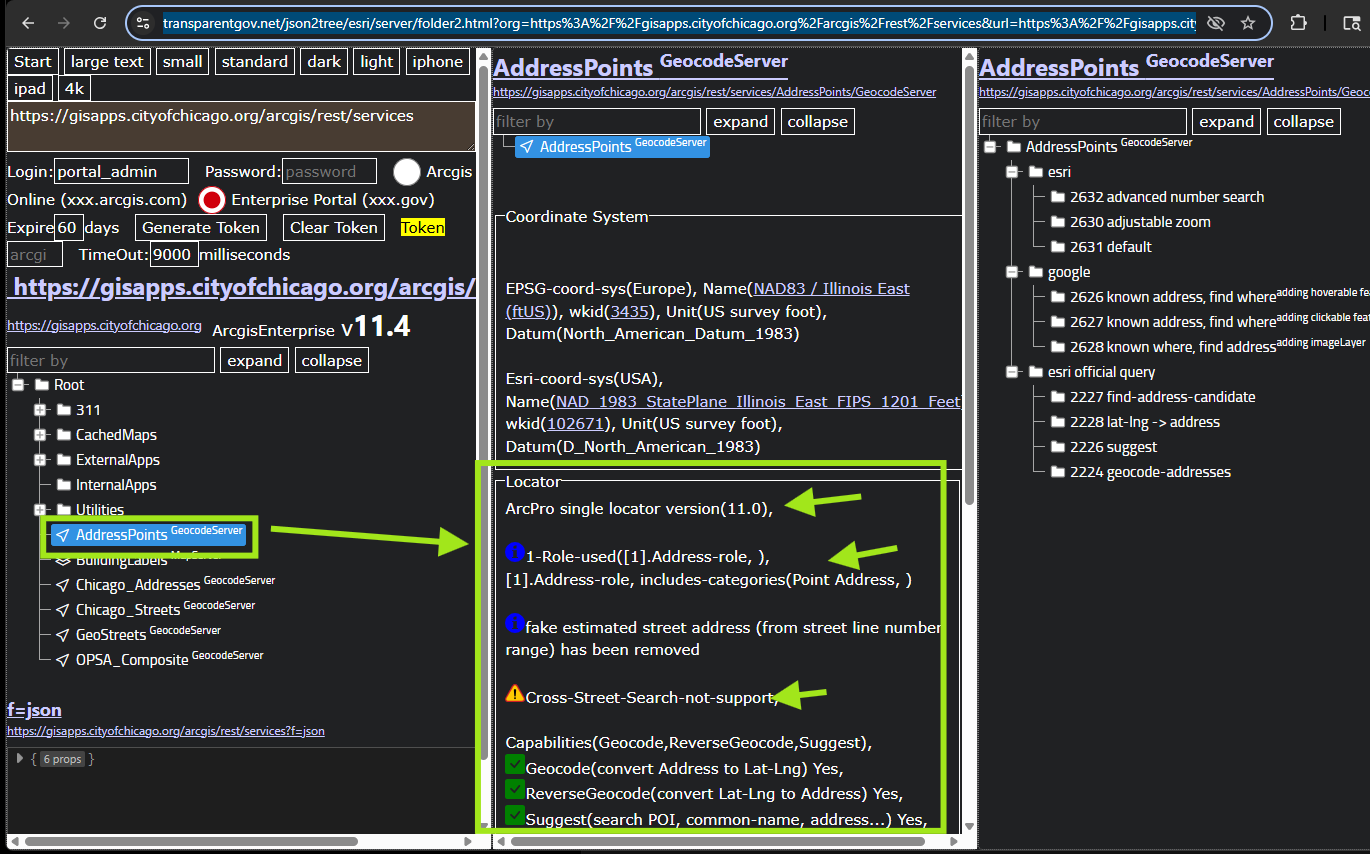The width and height of the screenshot is (1370, 854).
Task: Switch to the dark theme option
Action: (324, 62)
